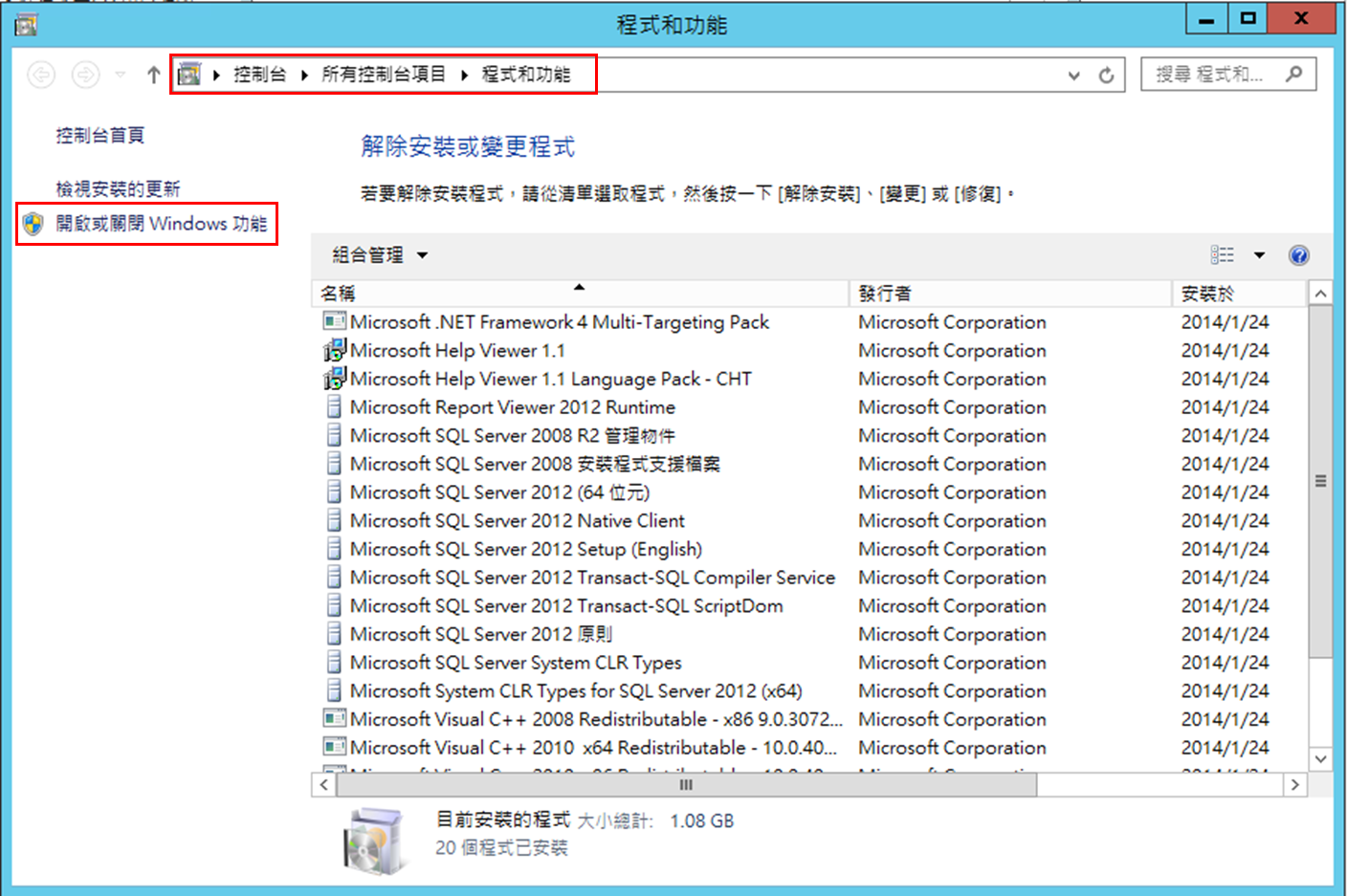The width and height of the screenshot is (1347, 896).
Task: Expand the arrow after 控制台 breadcrumb
Action: tap(304, 75)
